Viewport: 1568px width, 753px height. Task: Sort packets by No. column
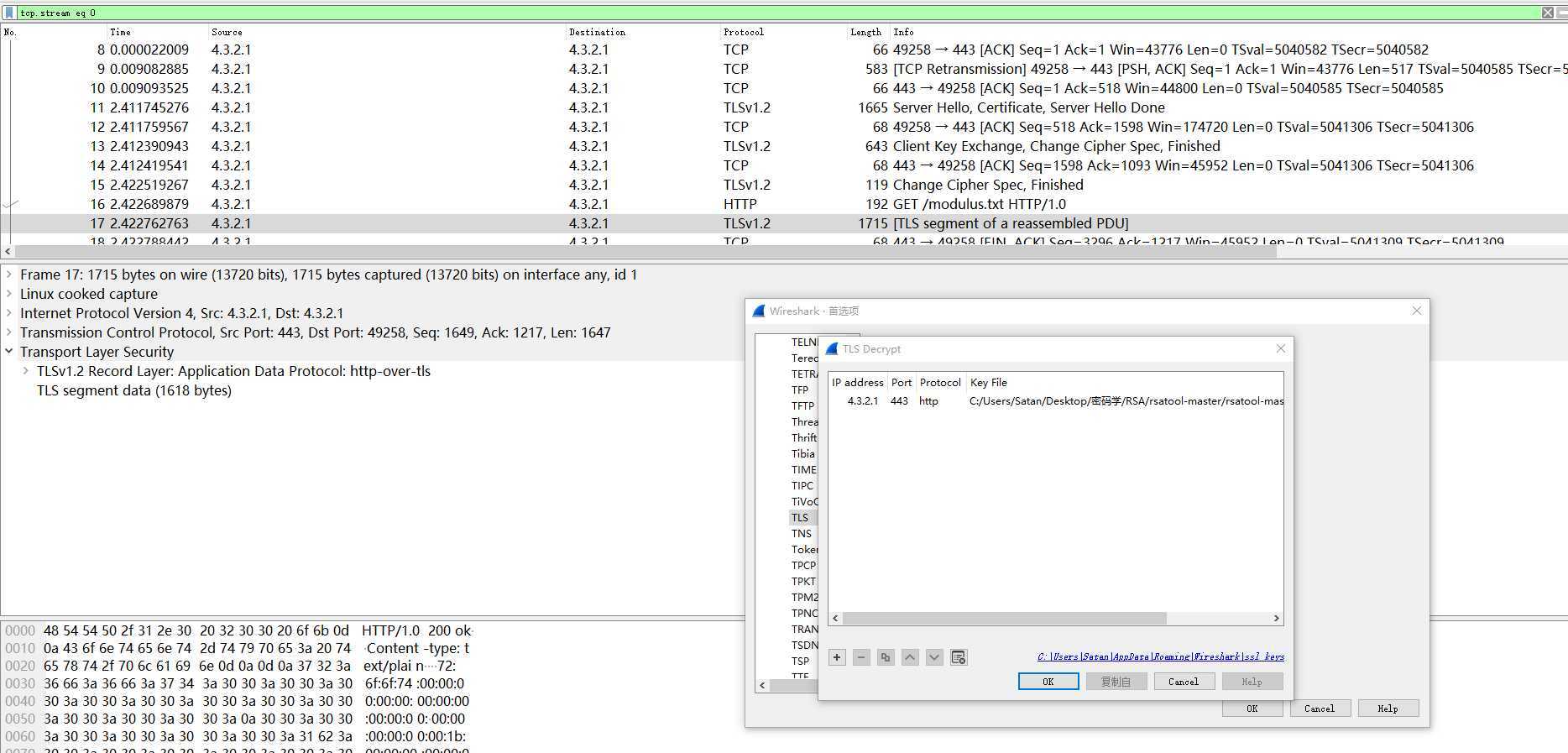tap(10, 32)
